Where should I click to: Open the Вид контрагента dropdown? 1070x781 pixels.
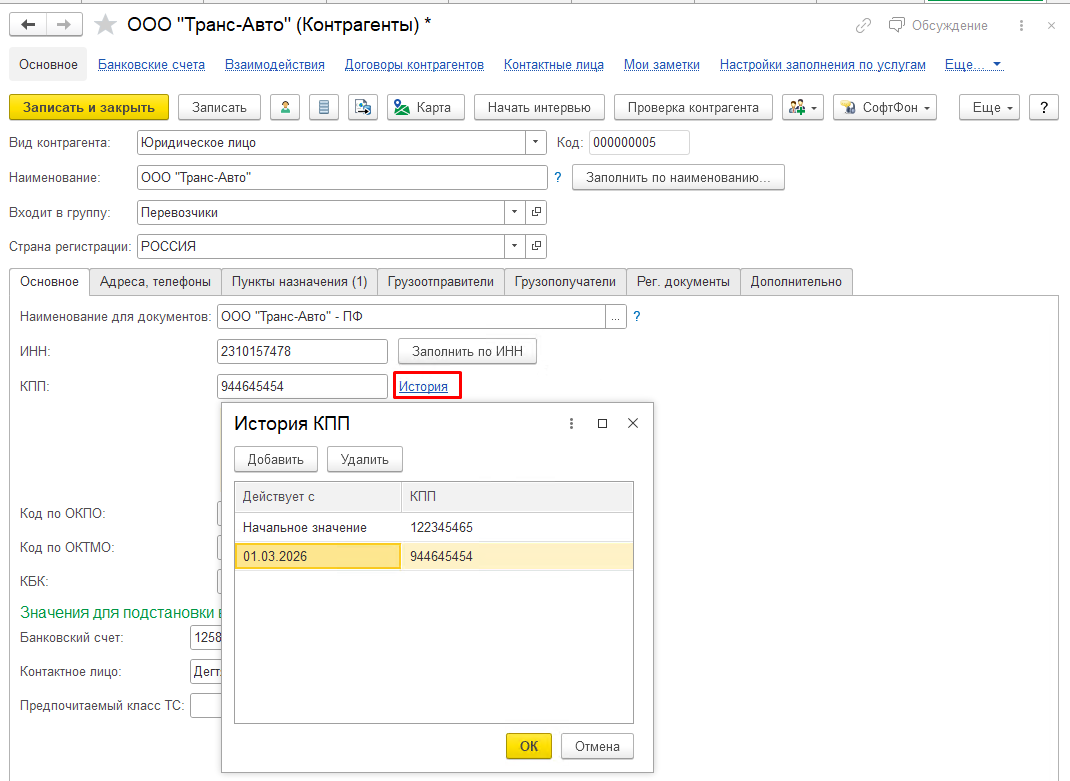pos(537,143)
